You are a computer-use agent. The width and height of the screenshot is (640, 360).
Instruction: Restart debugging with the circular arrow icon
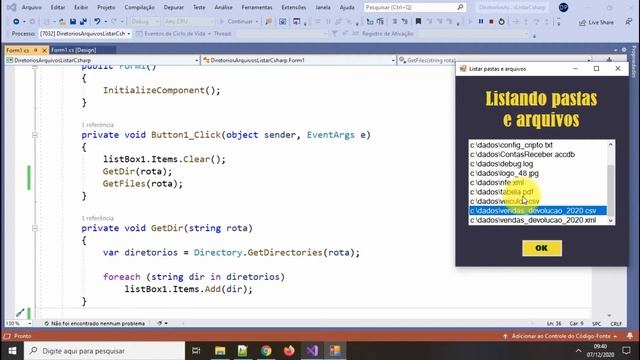(x=501, y=21)
